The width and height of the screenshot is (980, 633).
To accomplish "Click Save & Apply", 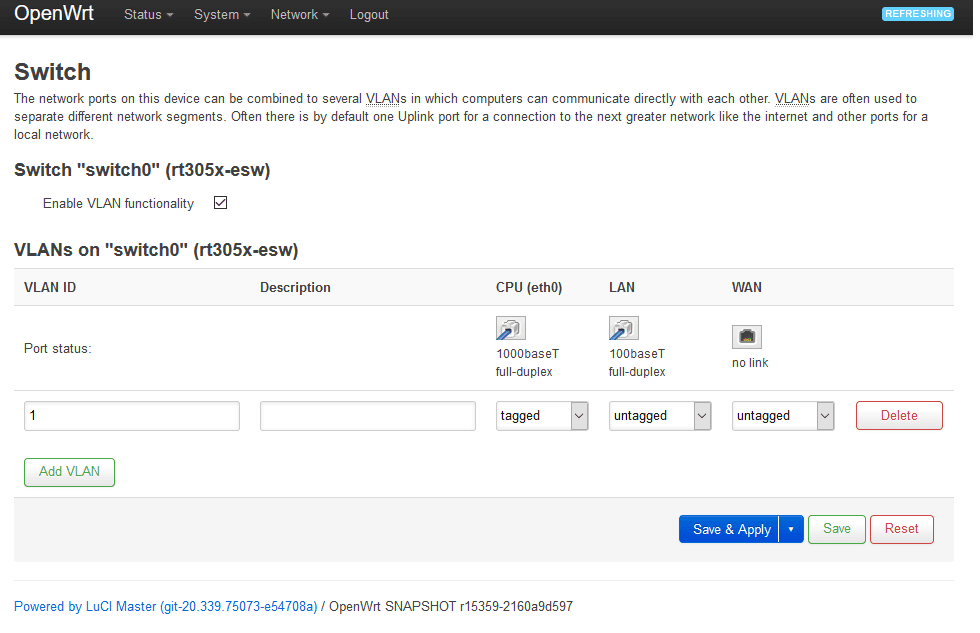I will point(729,529).
